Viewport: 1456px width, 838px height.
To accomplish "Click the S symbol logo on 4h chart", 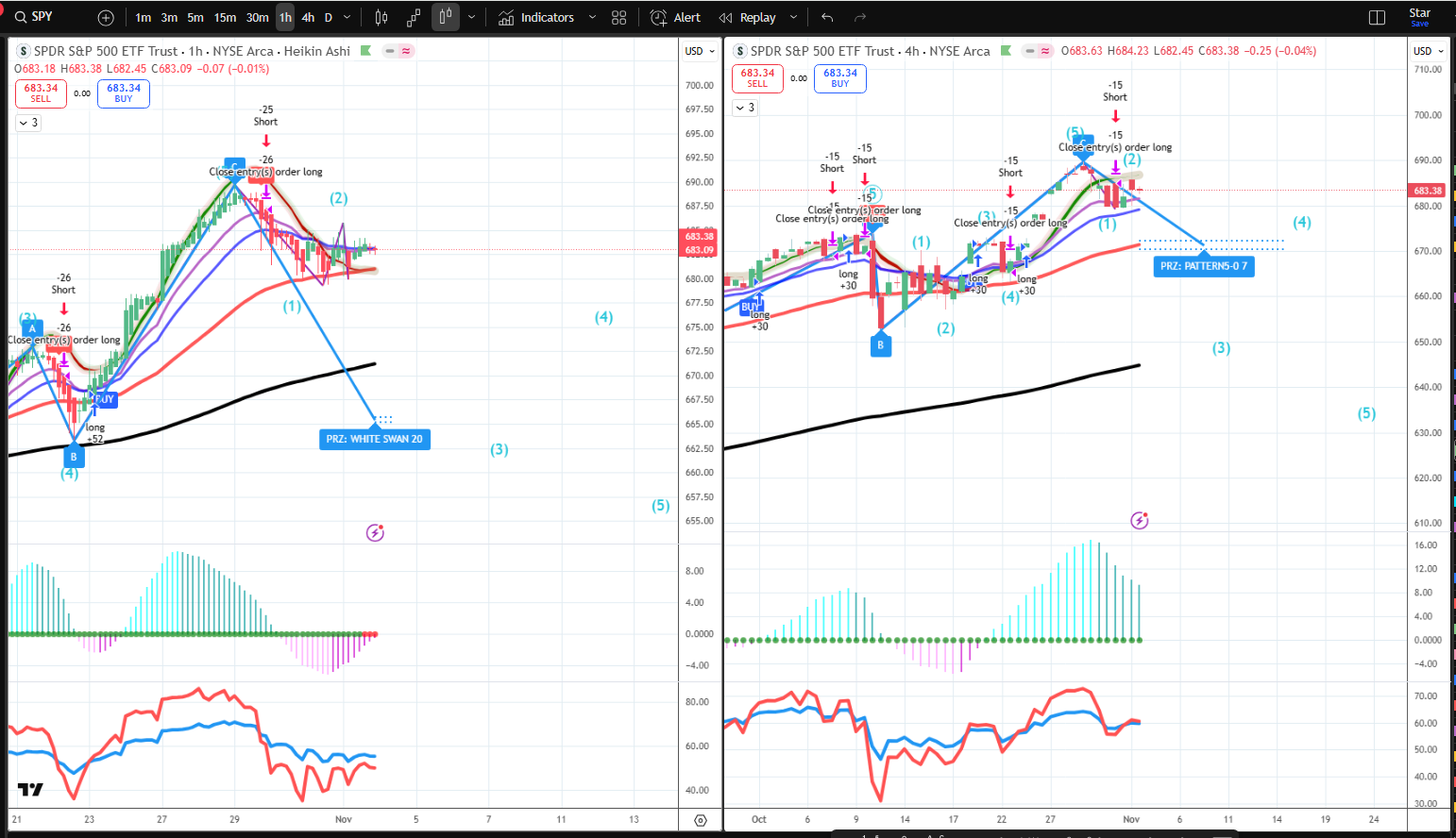I will (x=740, y=51).
